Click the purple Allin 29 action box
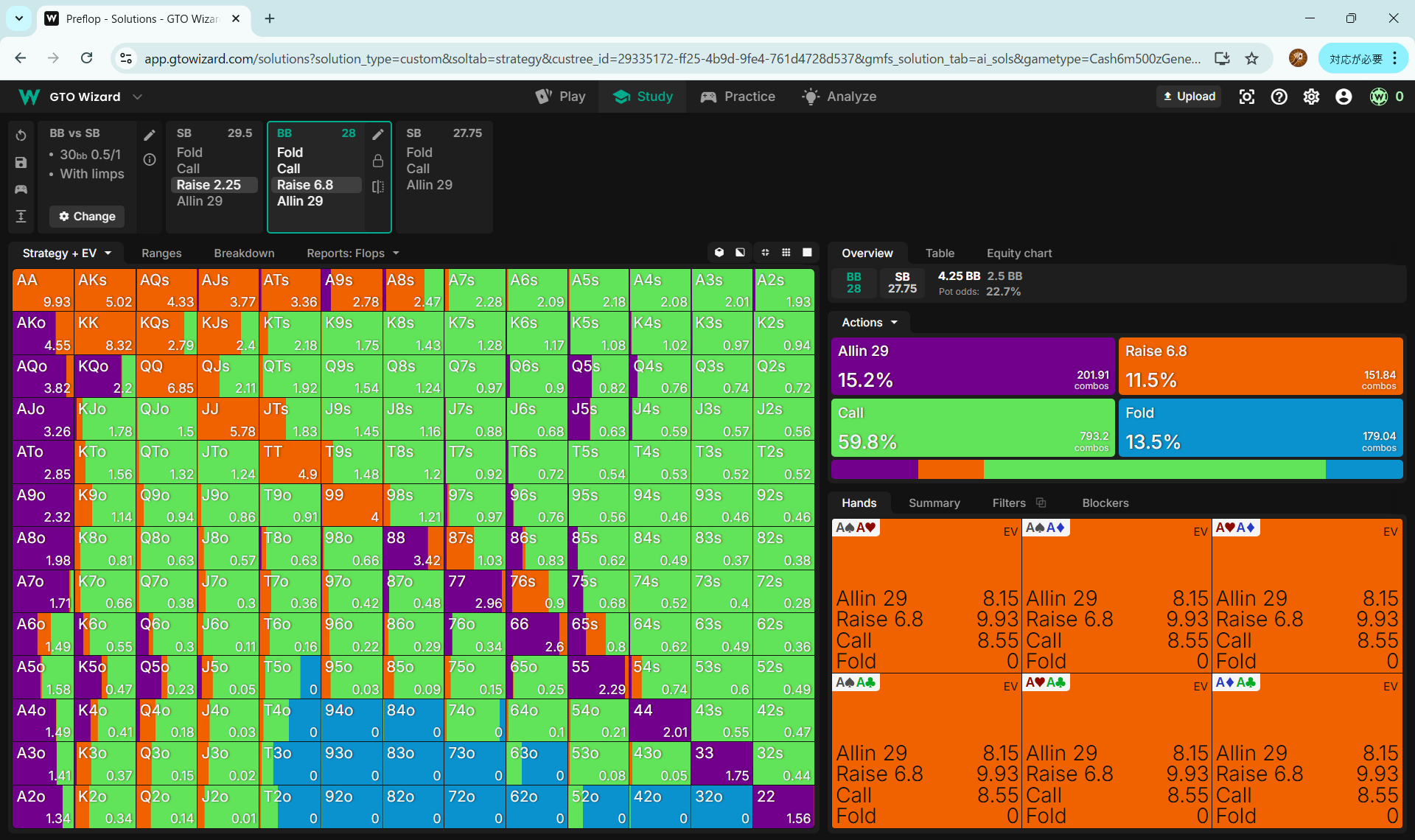This screenshot has height=840, width=1415. [972, 366]
